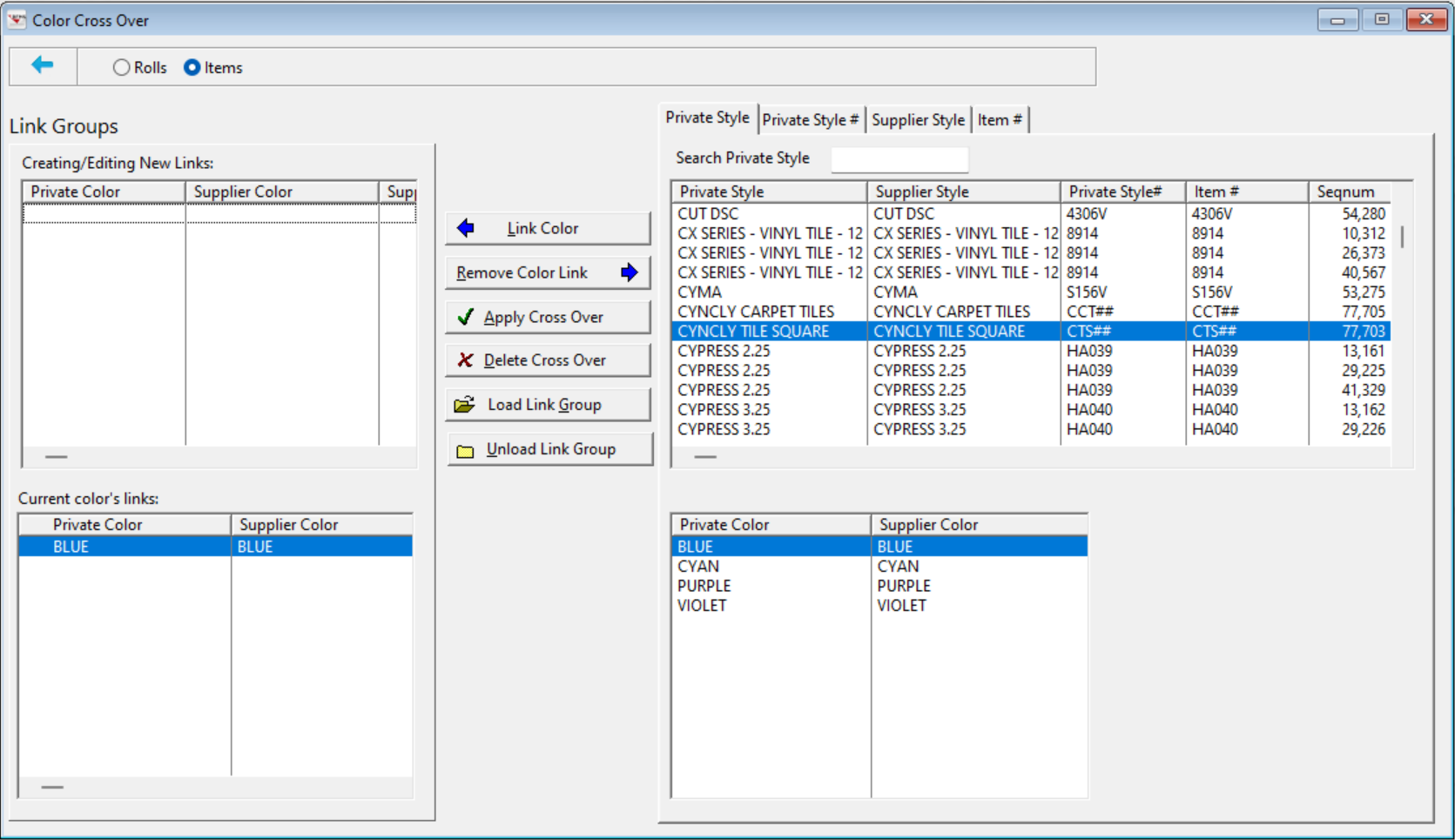Click the back navigation arrow icon
This screenshot has width=1455, height=840.
41,65
